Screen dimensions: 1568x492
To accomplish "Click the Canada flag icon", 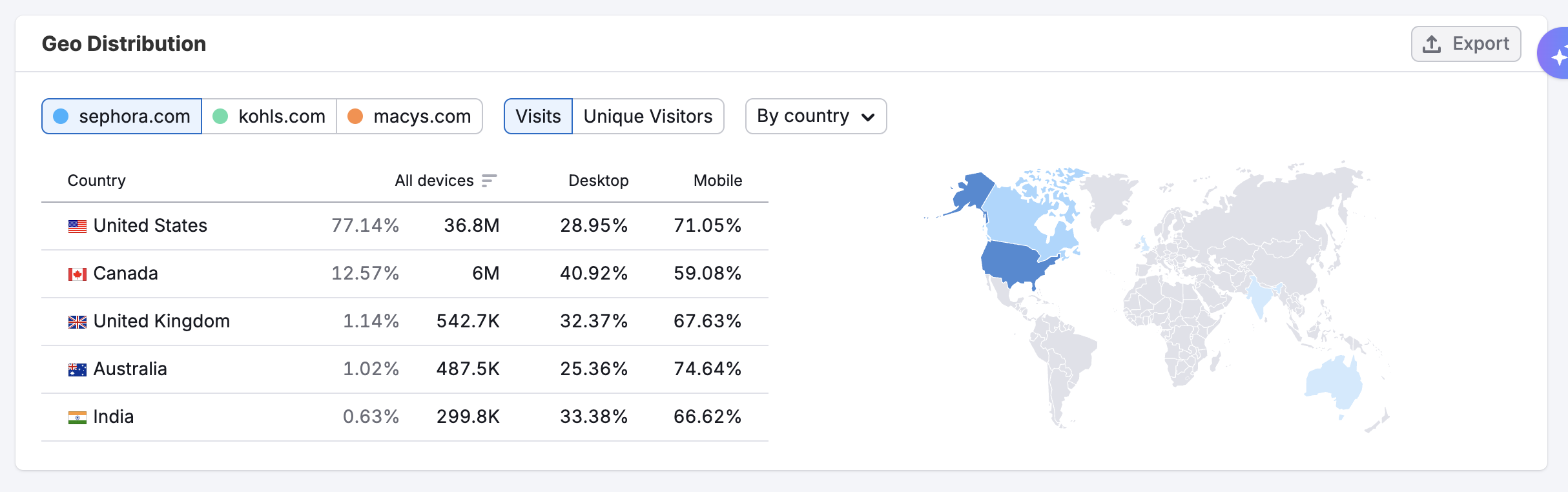I will click(x=77, y=274).
